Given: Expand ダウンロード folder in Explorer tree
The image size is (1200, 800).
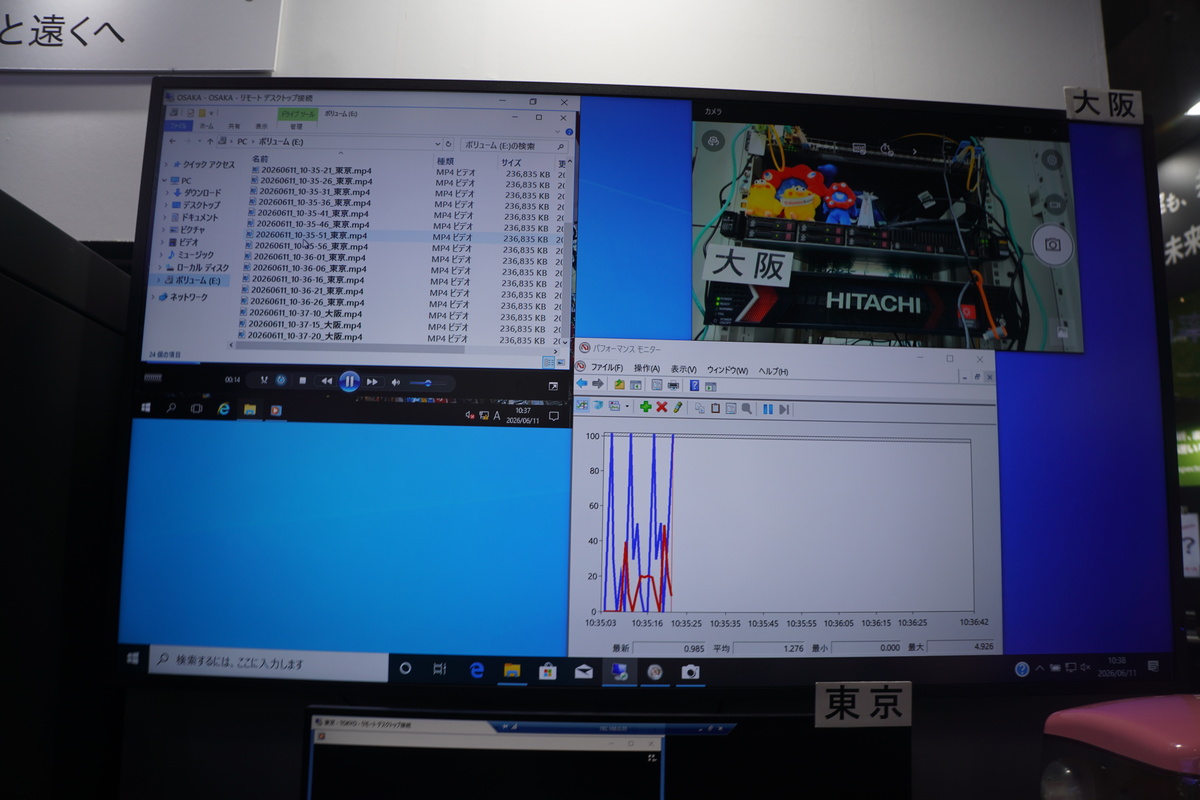Looking at the screenshot, I should click(x=167, y=192).
